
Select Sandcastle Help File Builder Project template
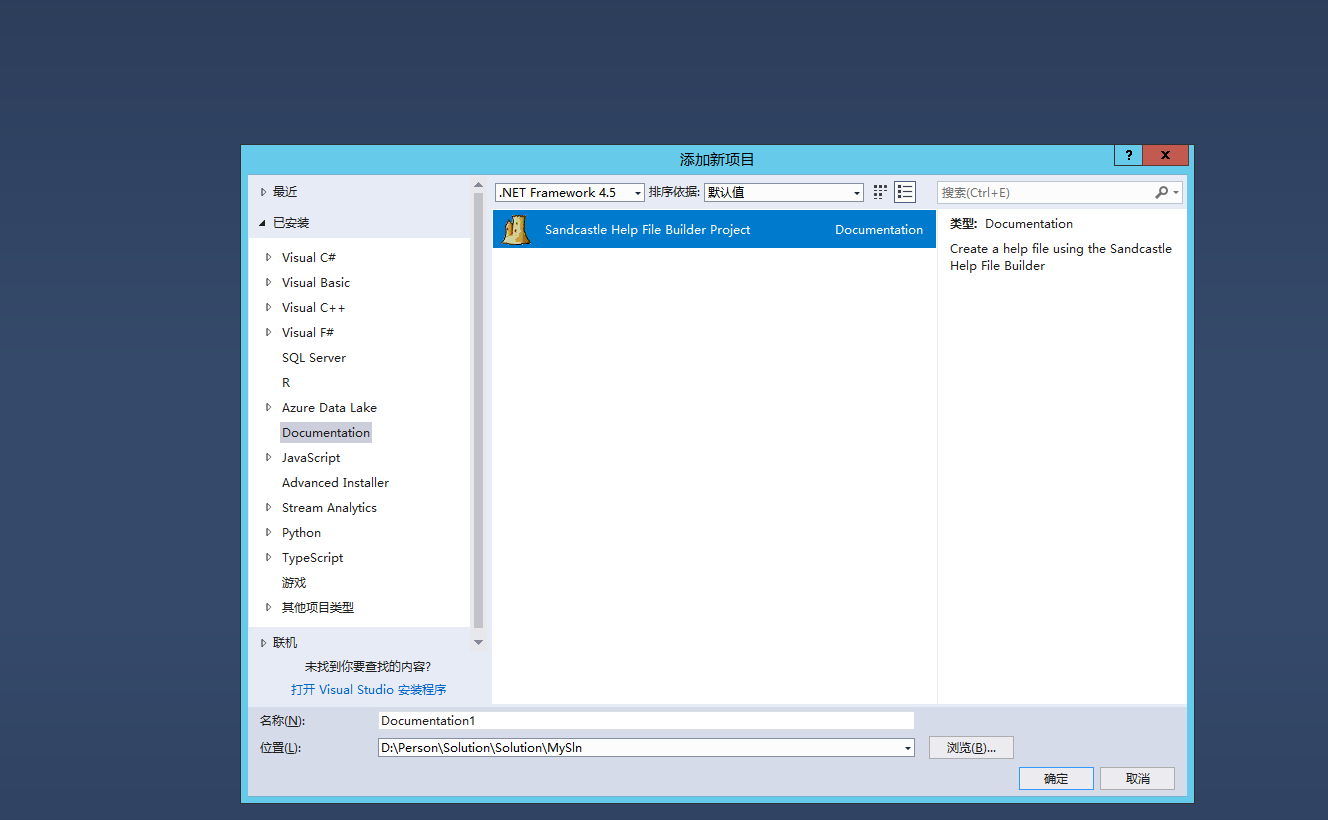point(714,229)
